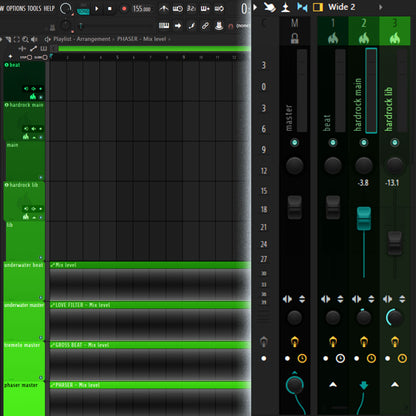This screenshot has height=416, width=416.
Task: Click the PHASER - Mix level breadcrumb
Action: (x=141, y=39)
